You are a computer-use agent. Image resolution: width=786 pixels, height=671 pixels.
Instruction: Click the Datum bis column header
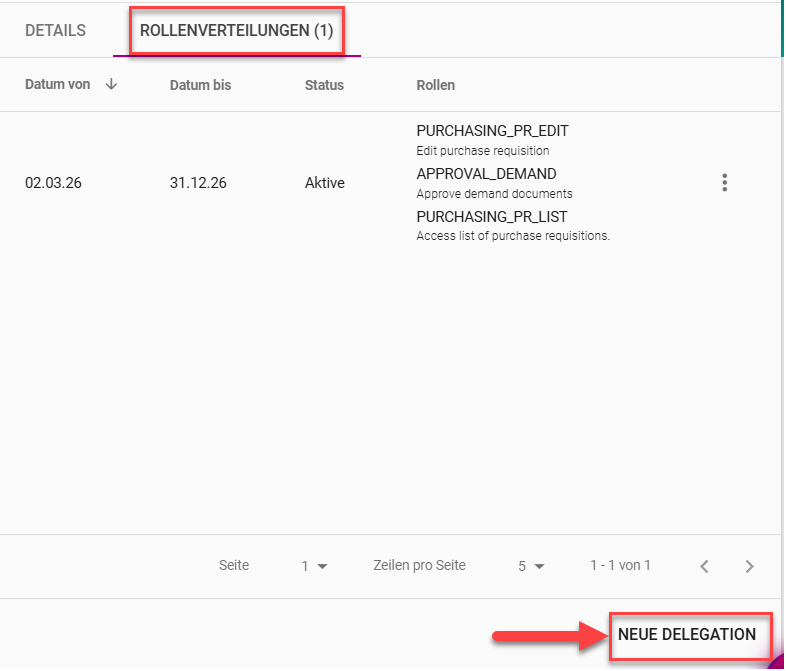pos(200,85)
